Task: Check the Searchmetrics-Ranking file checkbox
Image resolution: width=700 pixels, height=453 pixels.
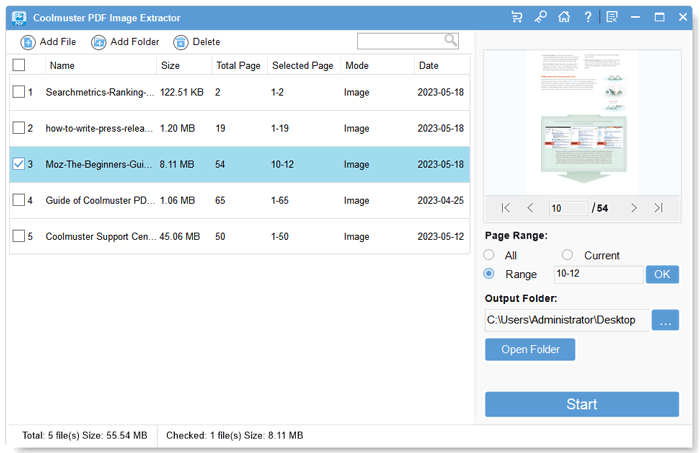Action: (x=19, y=92)
